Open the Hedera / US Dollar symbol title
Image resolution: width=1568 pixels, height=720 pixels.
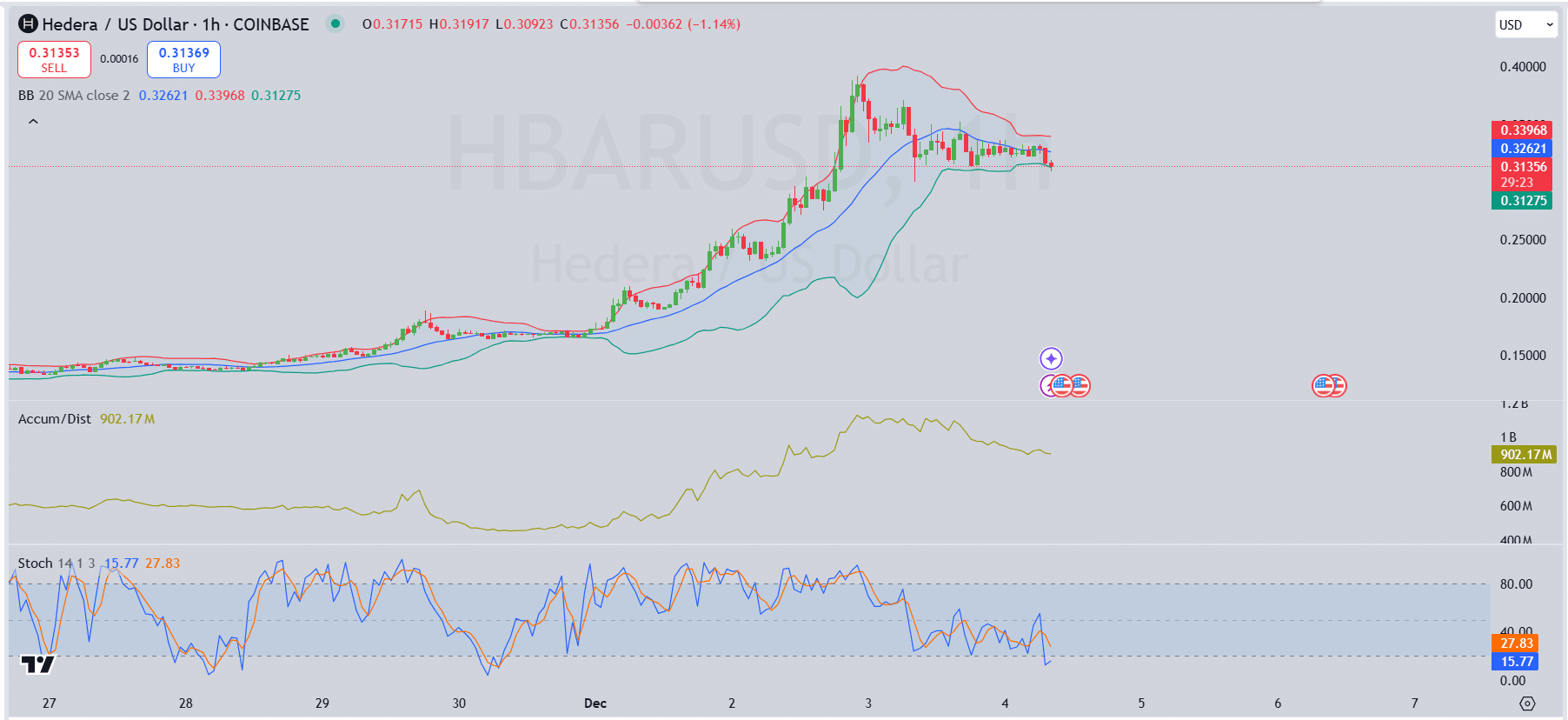coord(176,24)
